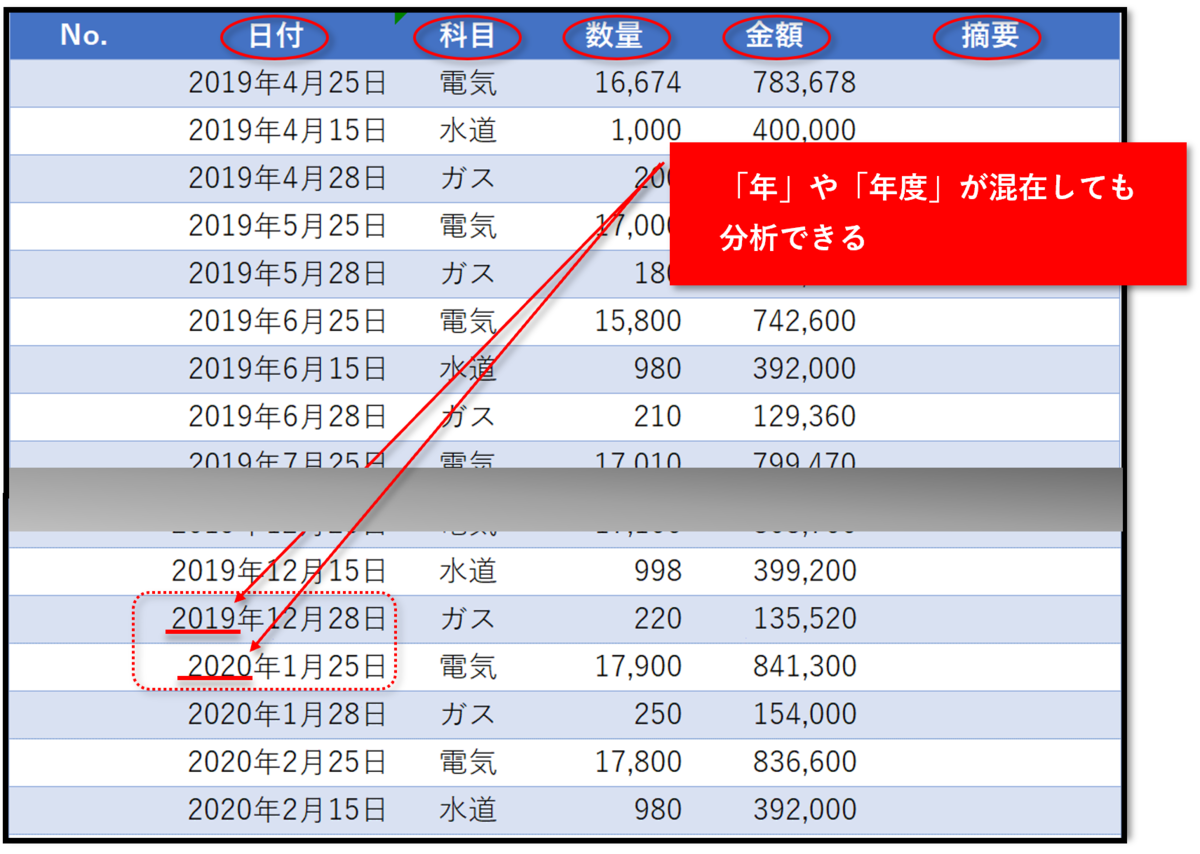Click the quantity value 250

pyautogui.click(x=657, y=714)
